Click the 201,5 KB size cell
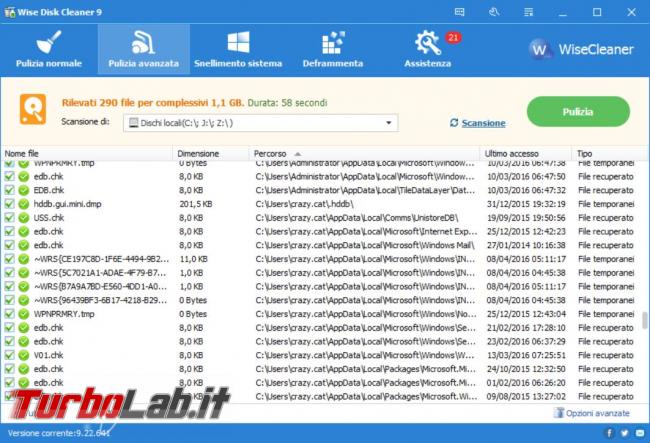The width and height of the screenshot is (650, 443). (x=196, y=204)
